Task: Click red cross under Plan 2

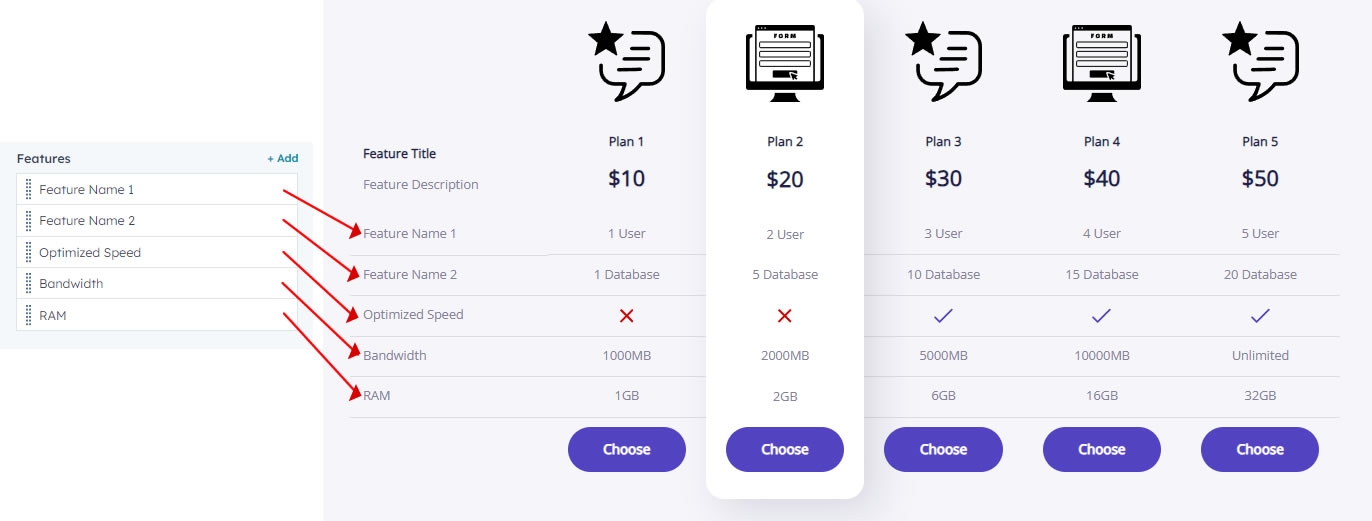Action: (785, 316)
